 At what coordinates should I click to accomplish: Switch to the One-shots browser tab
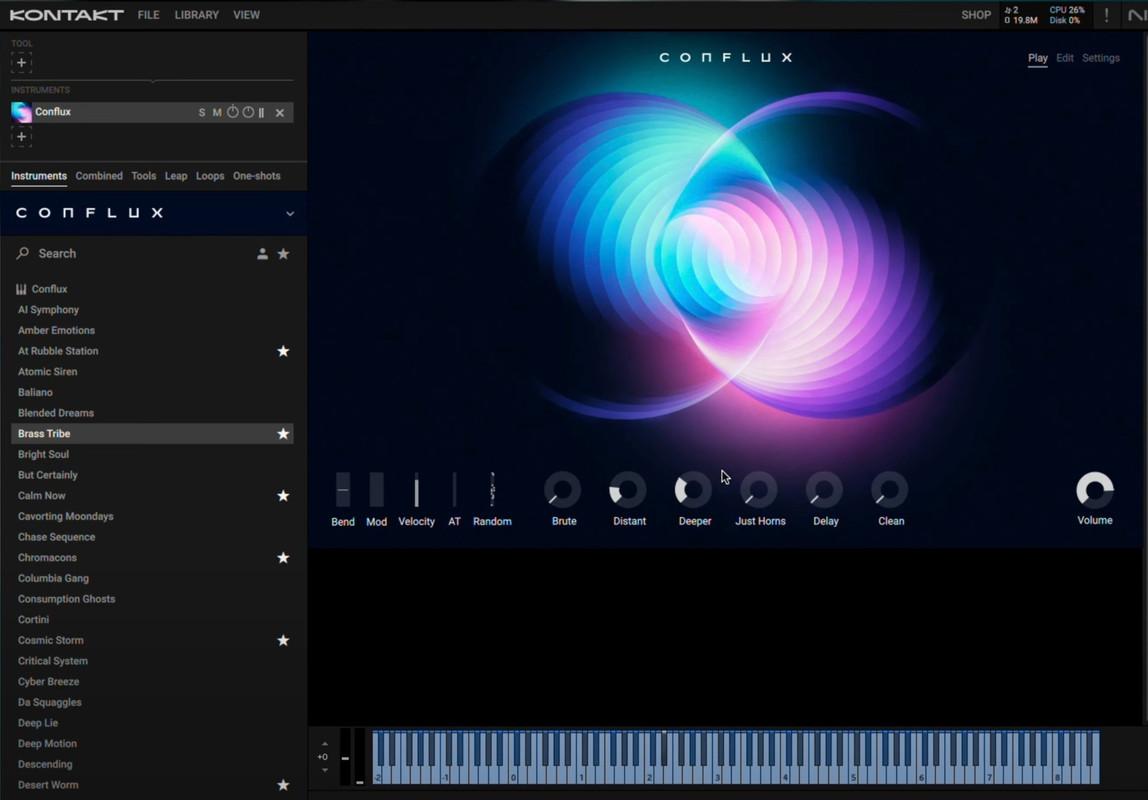pos(256,176)
